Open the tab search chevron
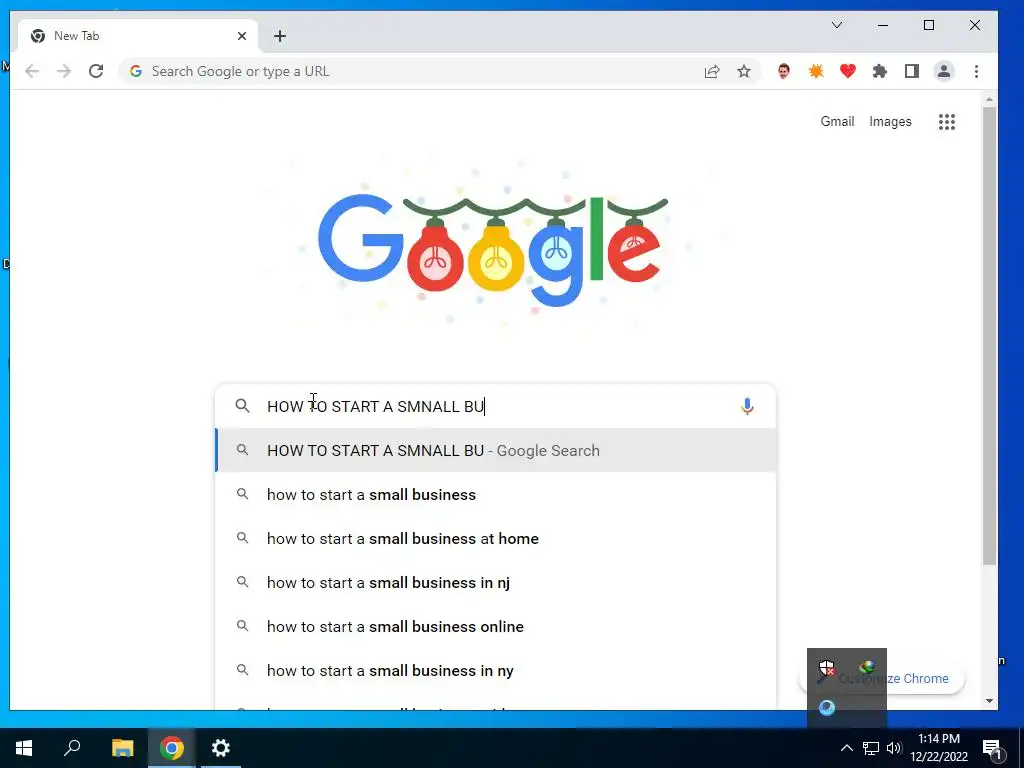 point(837,25)
